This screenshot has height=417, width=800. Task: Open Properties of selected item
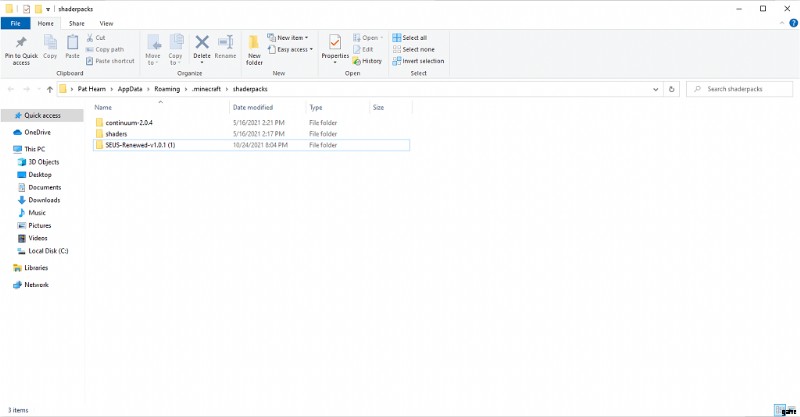tap(335, 49)
